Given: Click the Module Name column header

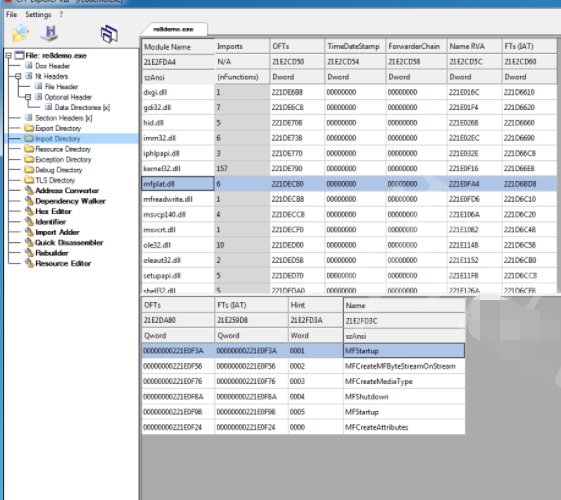Looking at the screenshot, I should click(x=178, y=46).
